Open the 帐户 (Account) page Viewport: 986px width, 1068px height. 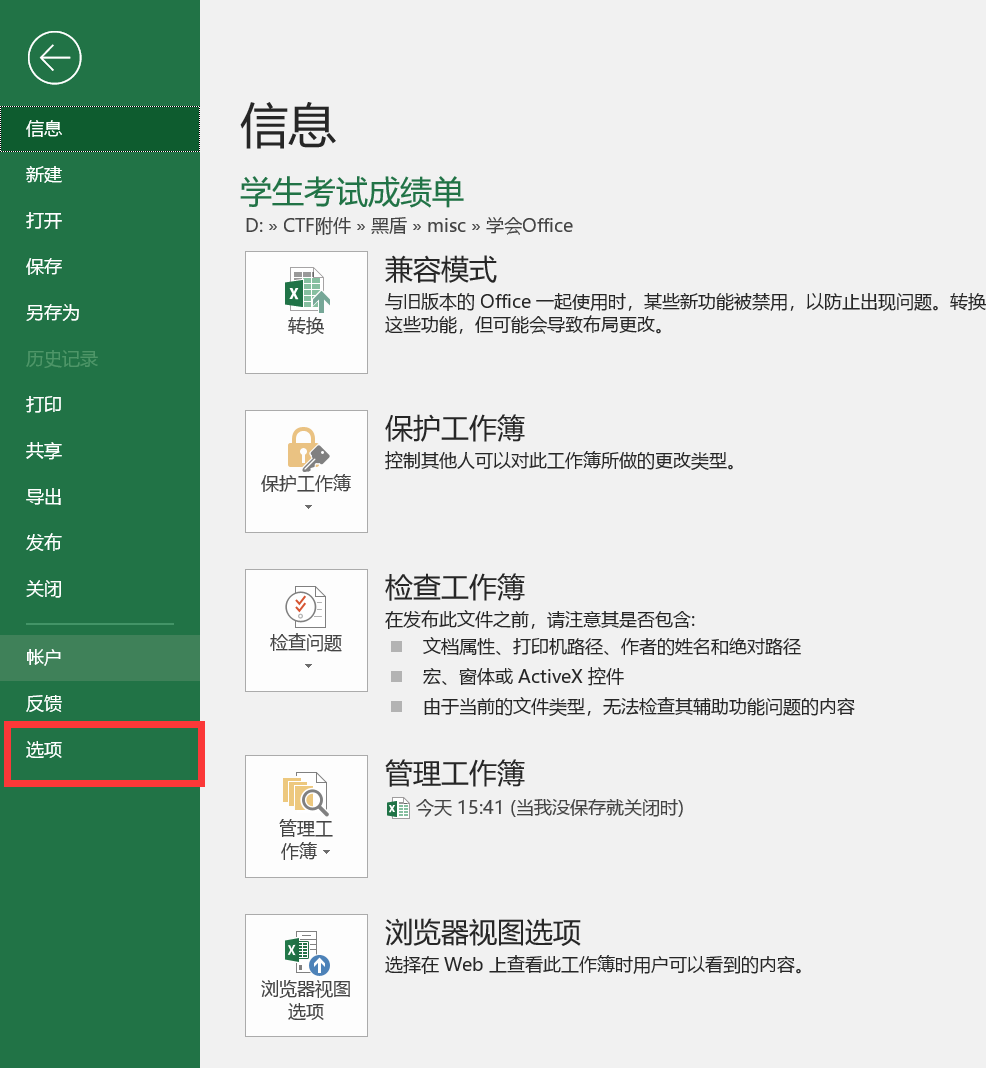pos(44,658)
